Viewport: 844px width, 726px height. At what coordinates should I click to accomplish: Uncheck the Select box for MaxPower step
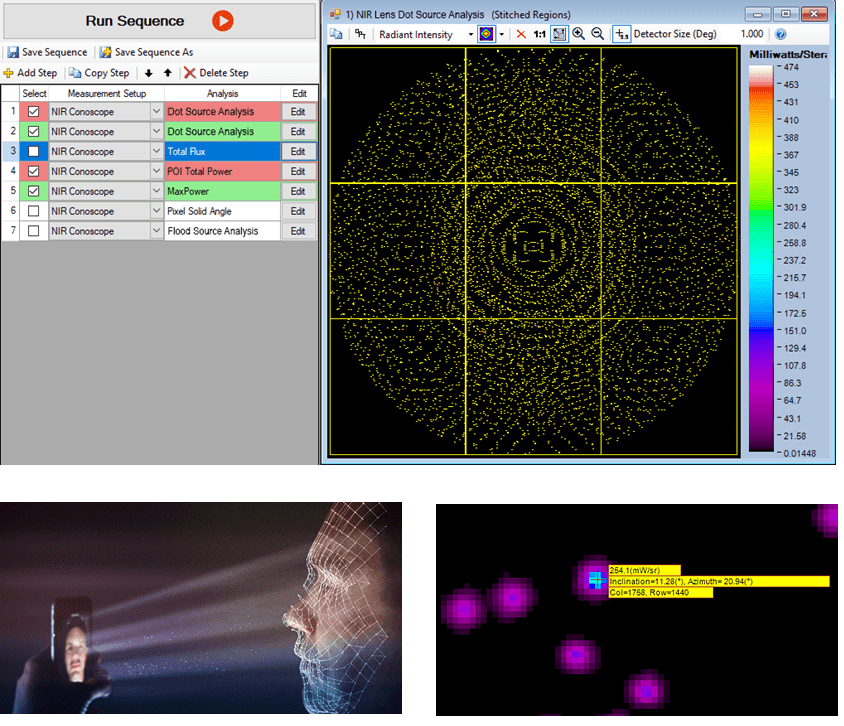(x=33, y=191)
